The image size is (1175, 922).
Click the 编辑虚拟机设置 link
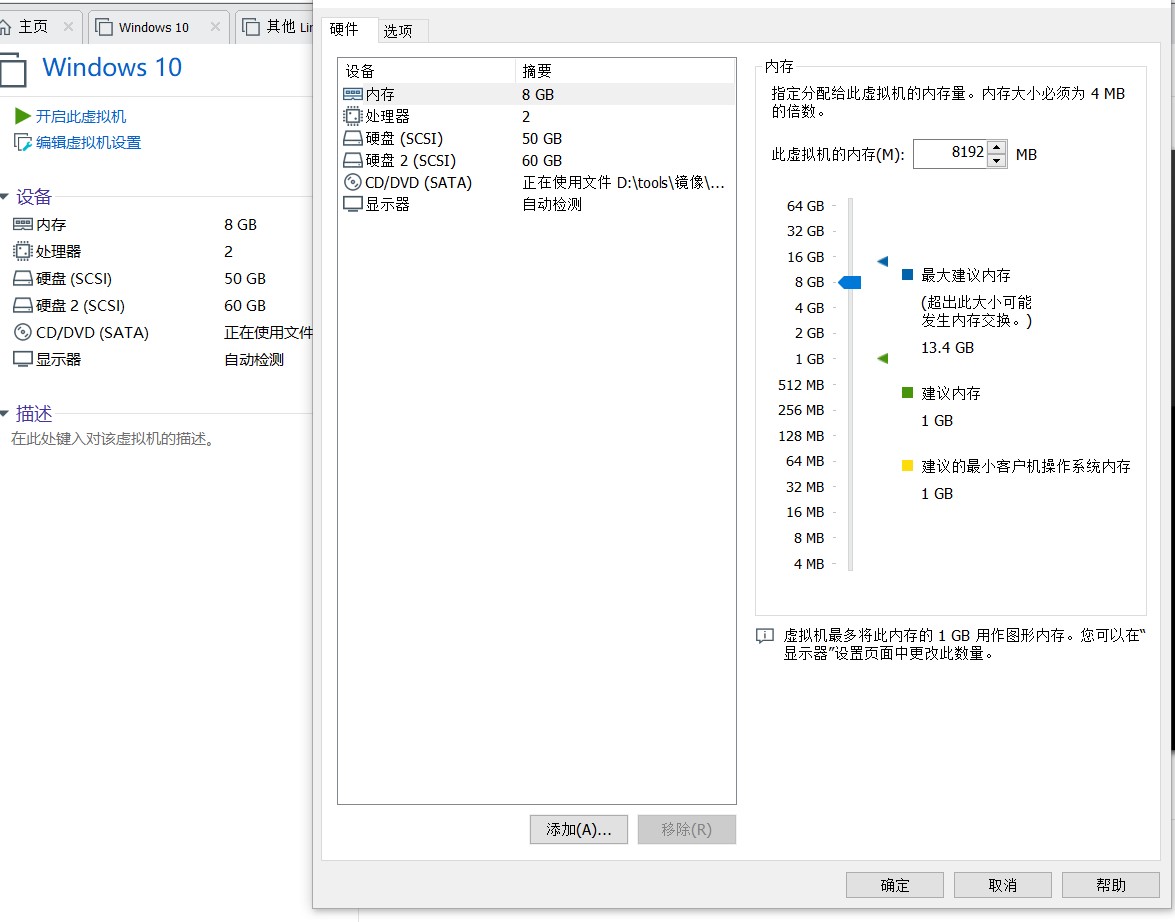(x=88, y=142)
